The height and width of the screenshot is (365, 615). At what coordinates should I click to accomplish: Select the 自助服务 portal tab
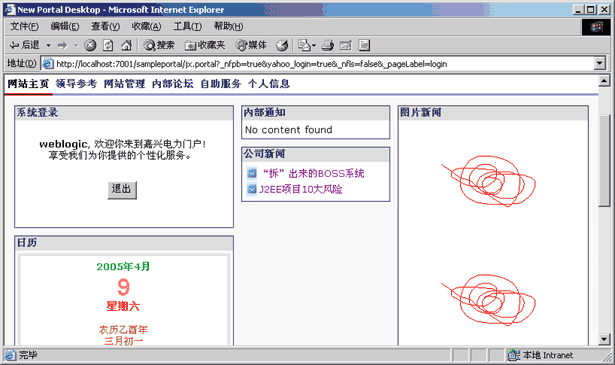[220, 84]
